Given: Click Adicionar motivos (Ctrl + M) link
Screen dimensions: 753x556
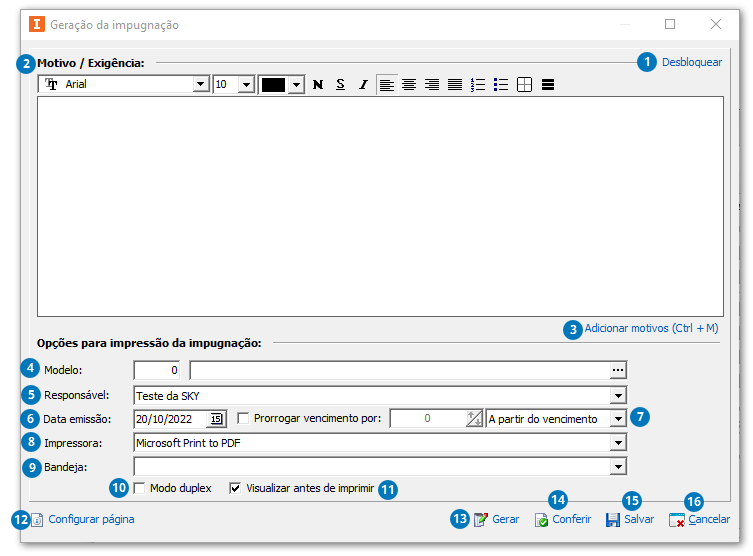Looking at the screenshot, I should [x=651, y=328].
